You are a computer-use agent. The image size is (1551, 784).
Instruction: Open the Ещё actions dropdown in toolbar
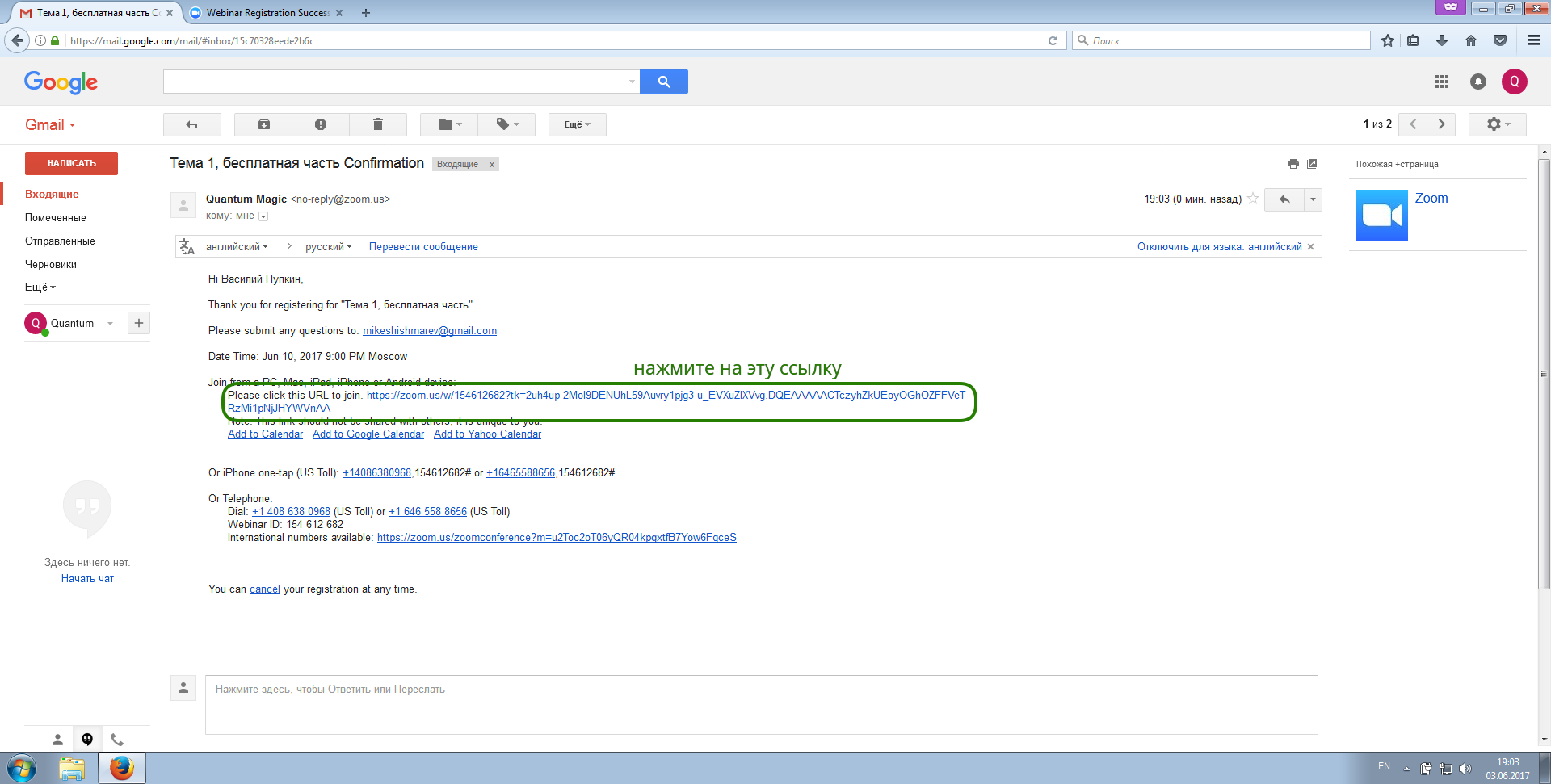[x=578, y=124]
